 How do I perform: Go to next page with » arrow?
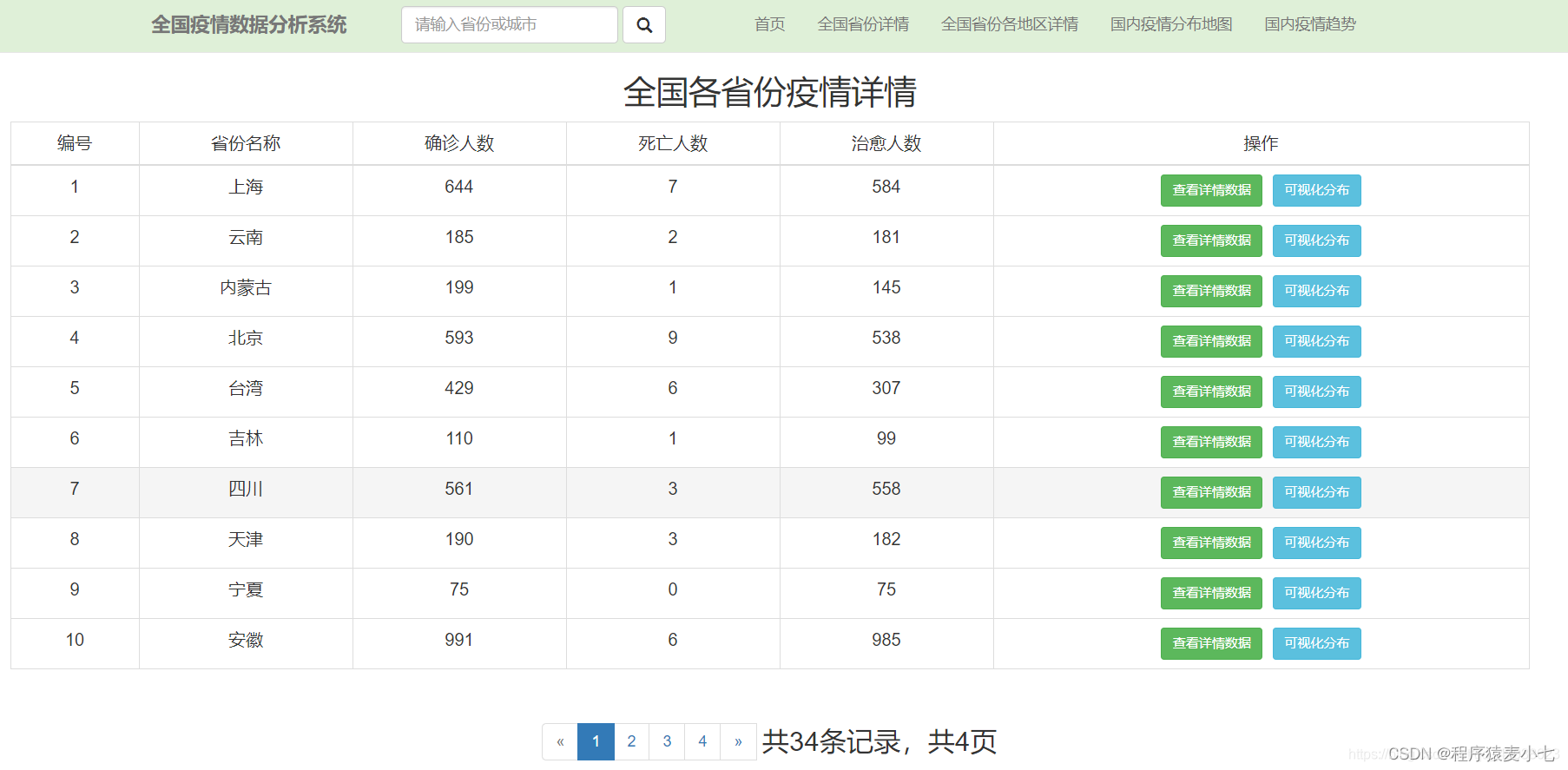(738, 741)
